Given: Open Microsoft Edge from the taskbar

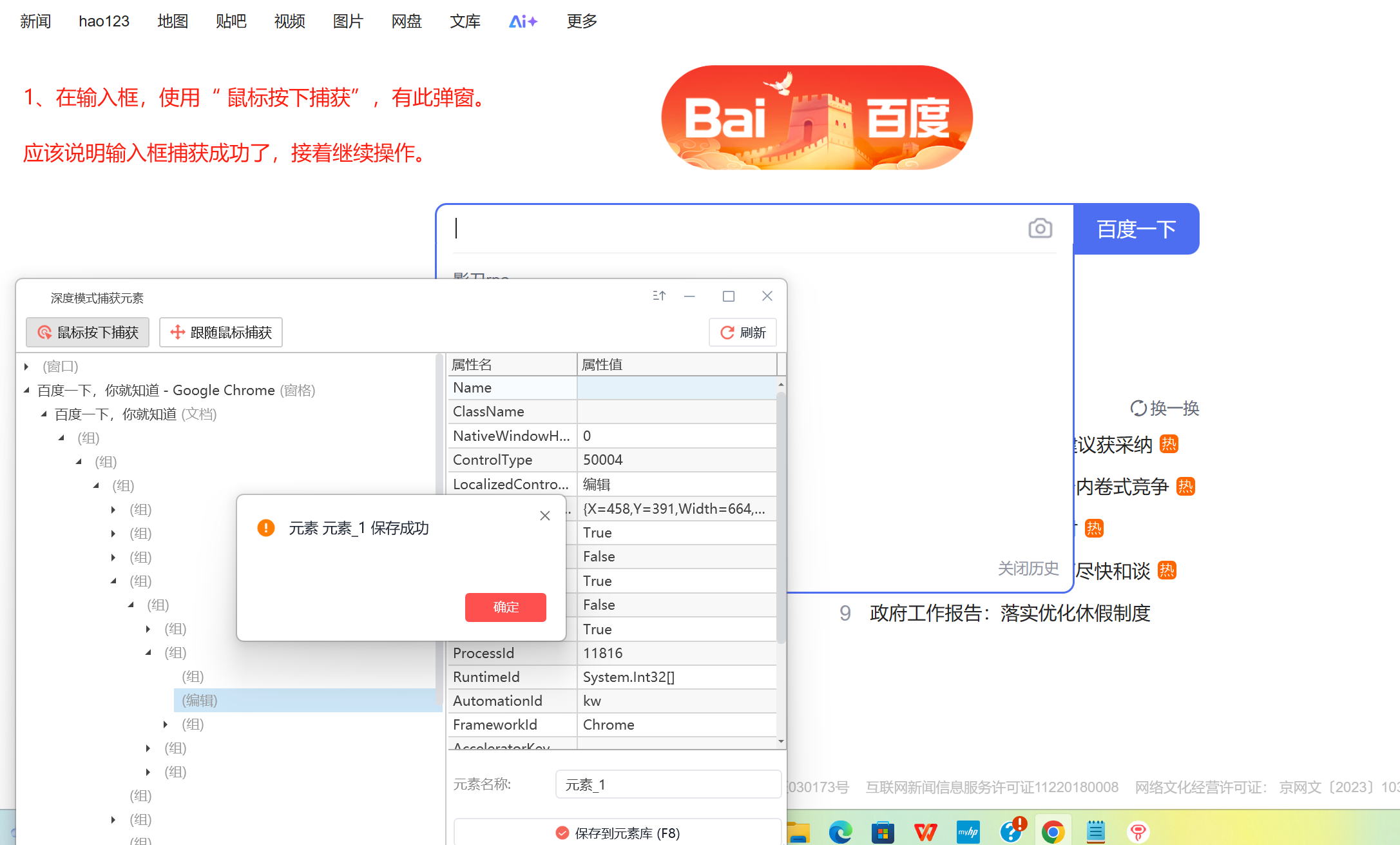Looking at the screenshot, I should pos(839,832).
